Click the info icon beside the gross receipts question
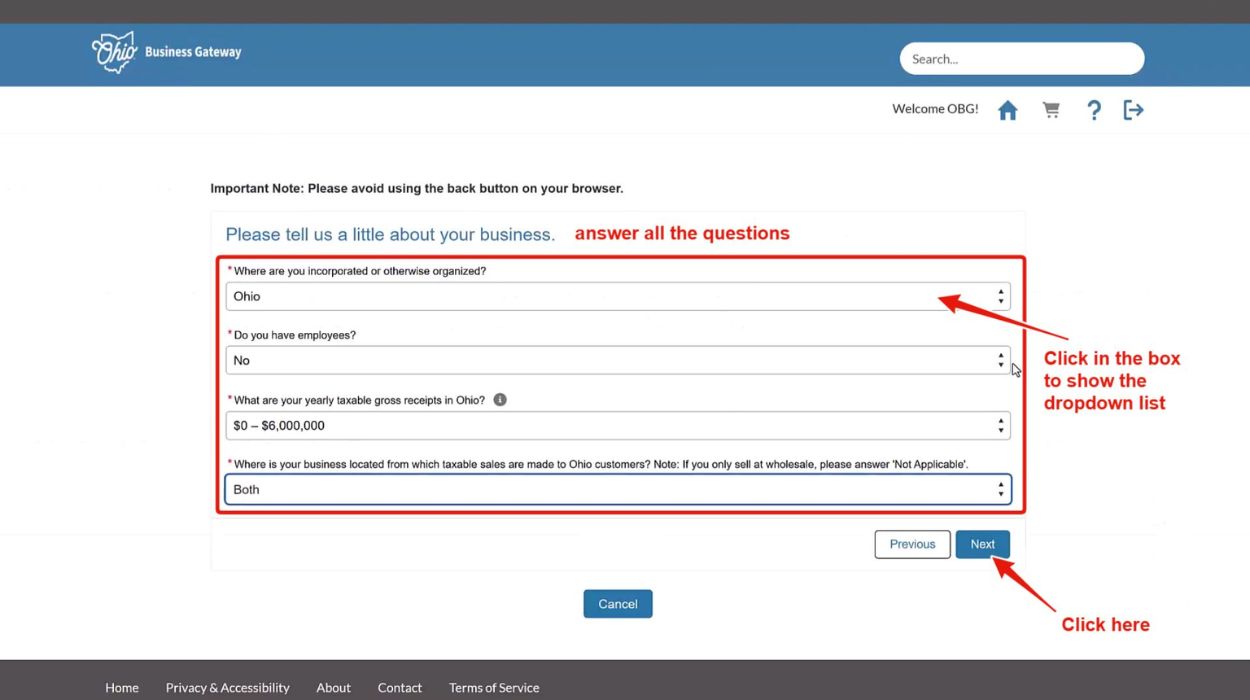 (x=500, y=398)
